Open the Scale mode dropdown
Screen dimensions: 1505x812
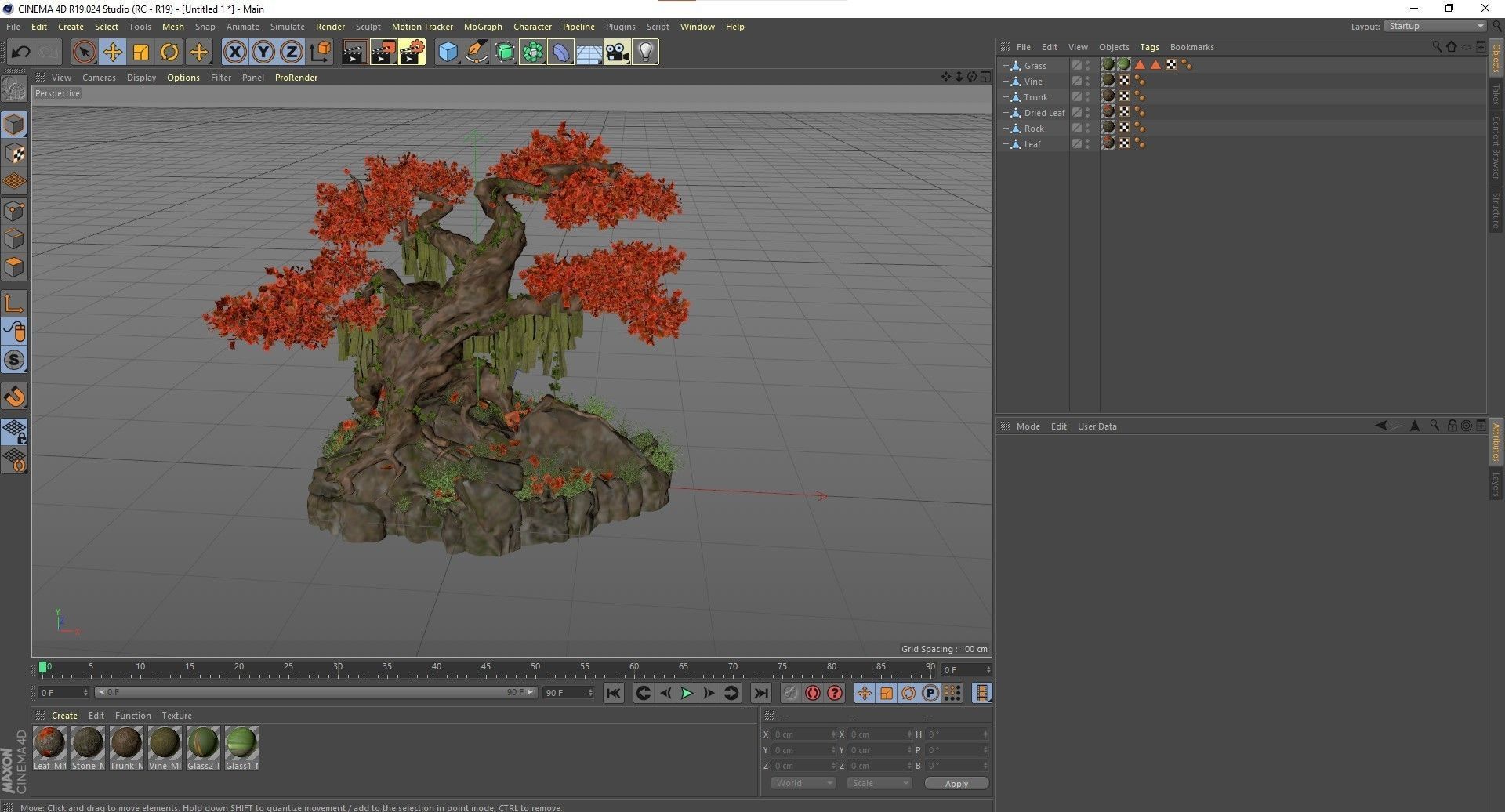[879, 784]
